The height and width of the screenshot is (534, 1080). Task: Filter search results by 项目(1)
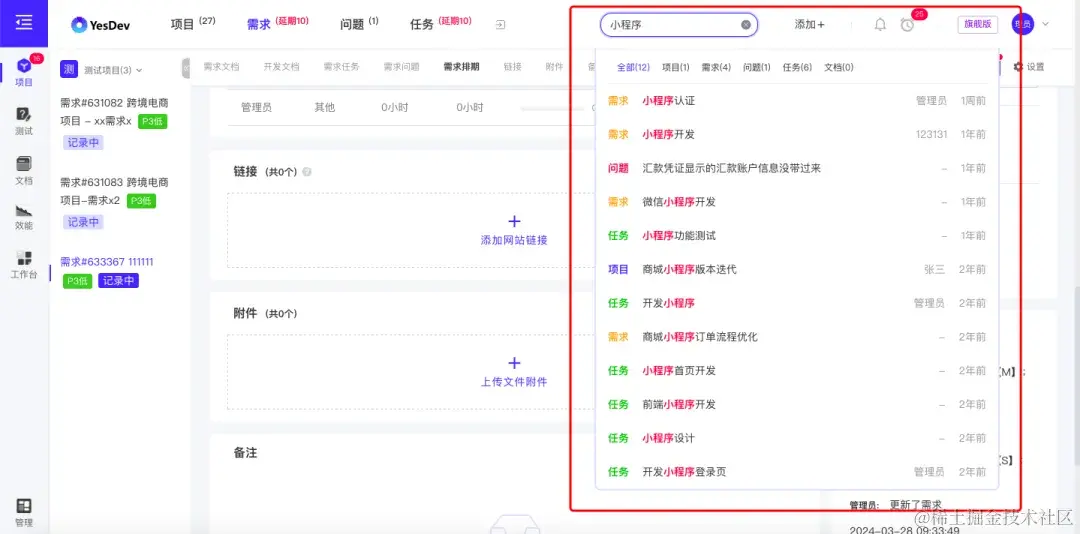click(676, 67)
